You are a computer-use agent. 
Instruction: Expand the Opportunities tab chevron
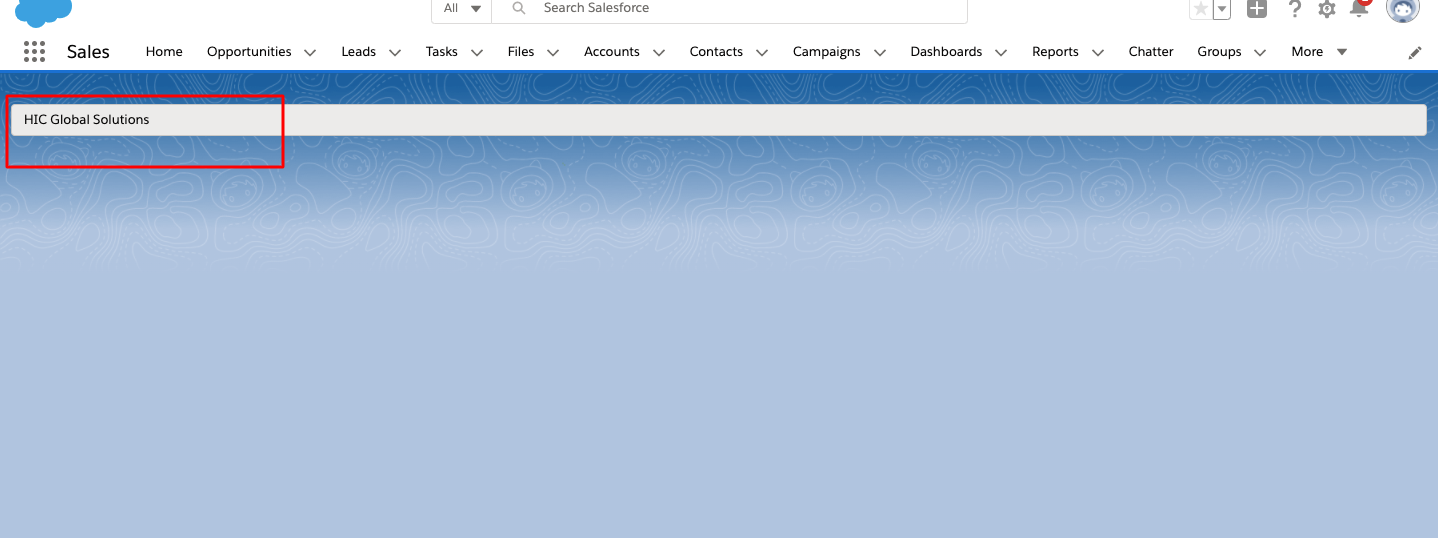(x=309, y=53)
